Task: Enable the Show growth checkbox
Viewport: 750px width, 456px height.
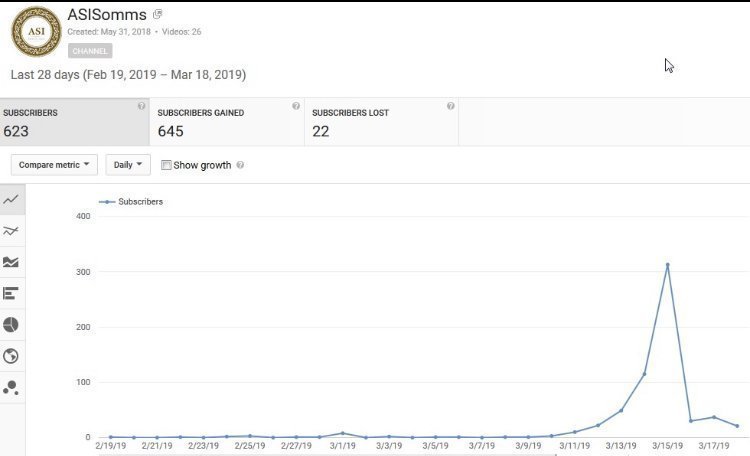Action: (166, 165)
